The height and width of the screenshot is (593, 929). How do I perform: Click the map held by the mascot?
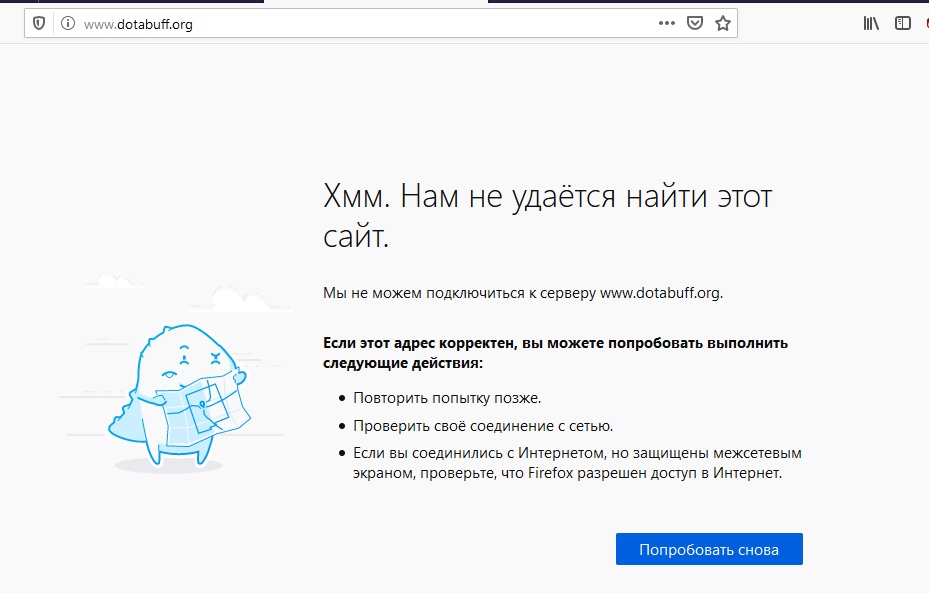pos(205,405)
